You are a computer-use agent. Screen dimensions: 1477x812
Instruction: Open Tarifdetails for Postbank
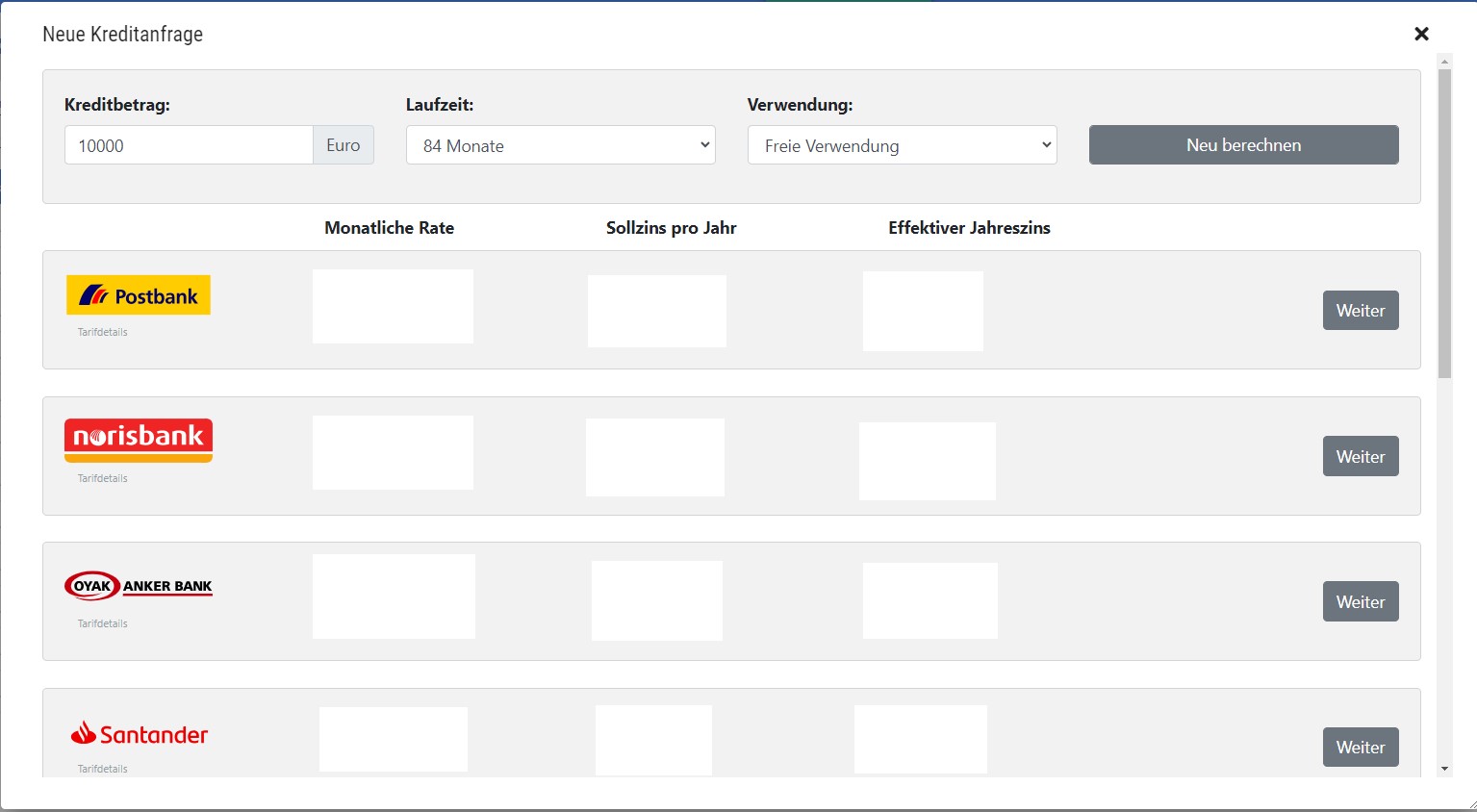(x=103, y=332)
